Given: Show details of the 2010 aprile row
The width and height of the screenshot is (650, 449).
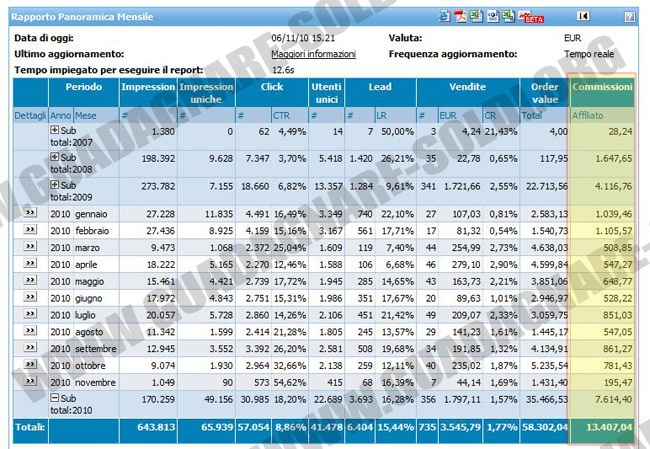Looking at the screenshot, I should 30,263.
